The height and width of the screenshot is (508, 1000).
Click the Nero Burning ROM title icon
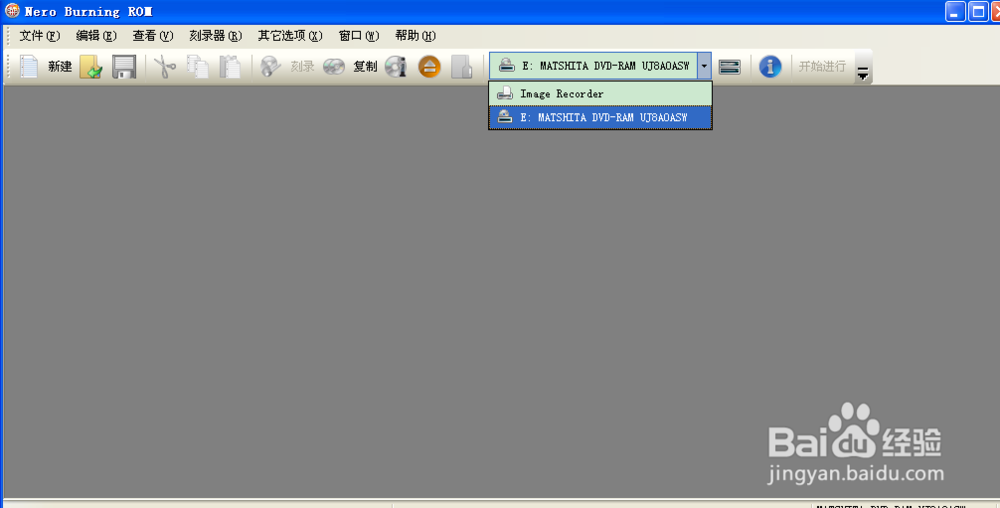(12, 11)
